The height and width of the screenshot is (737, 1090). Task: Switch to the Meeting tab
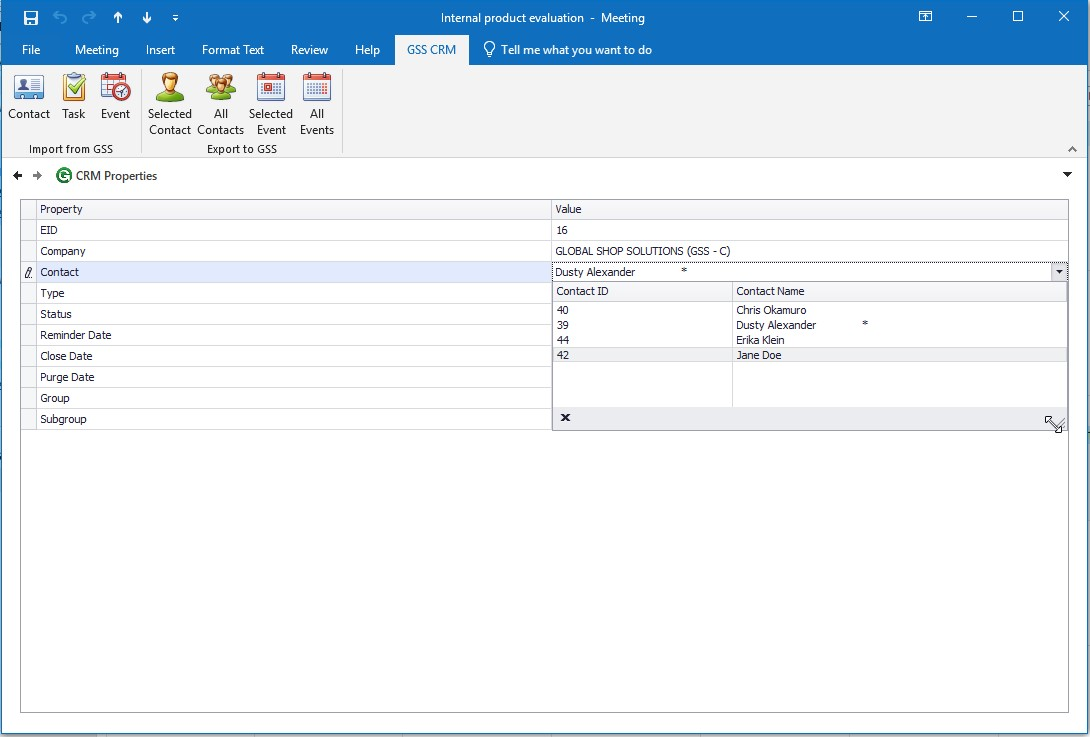coord(97,50)
